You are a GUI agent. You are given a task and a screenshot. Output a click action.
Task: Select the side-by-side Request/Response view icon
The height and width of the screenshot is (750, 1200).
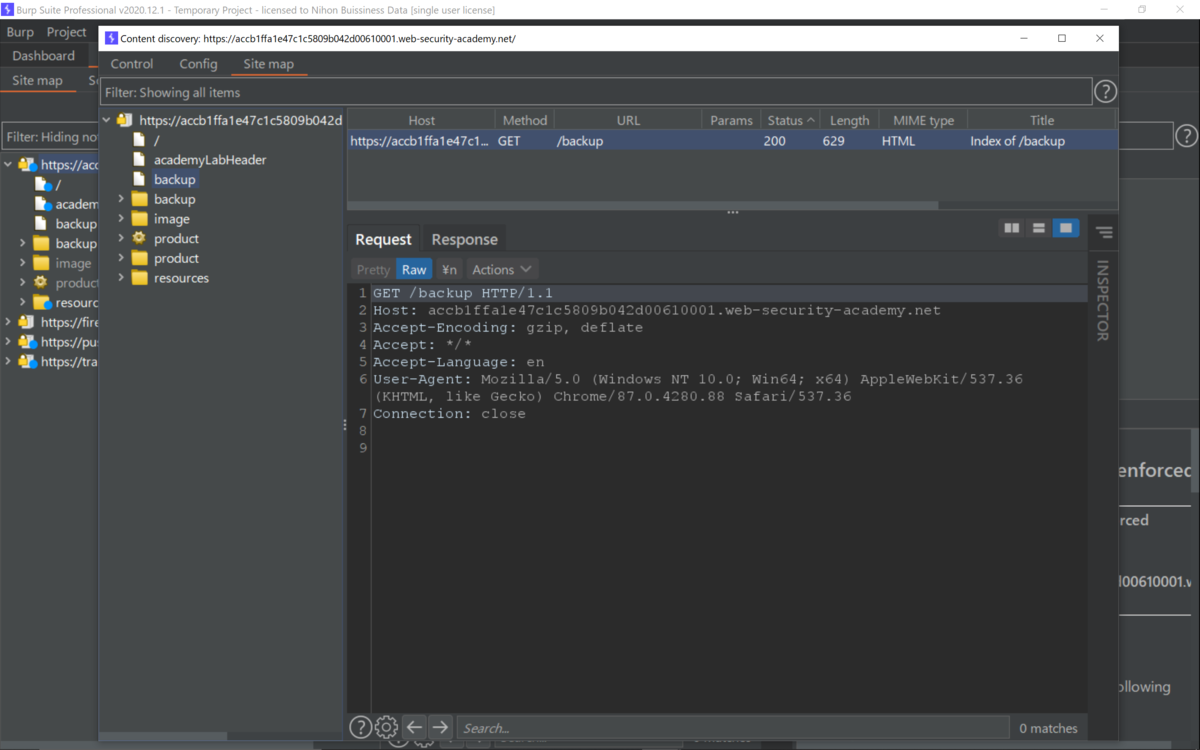click(x=1011, y=228)
